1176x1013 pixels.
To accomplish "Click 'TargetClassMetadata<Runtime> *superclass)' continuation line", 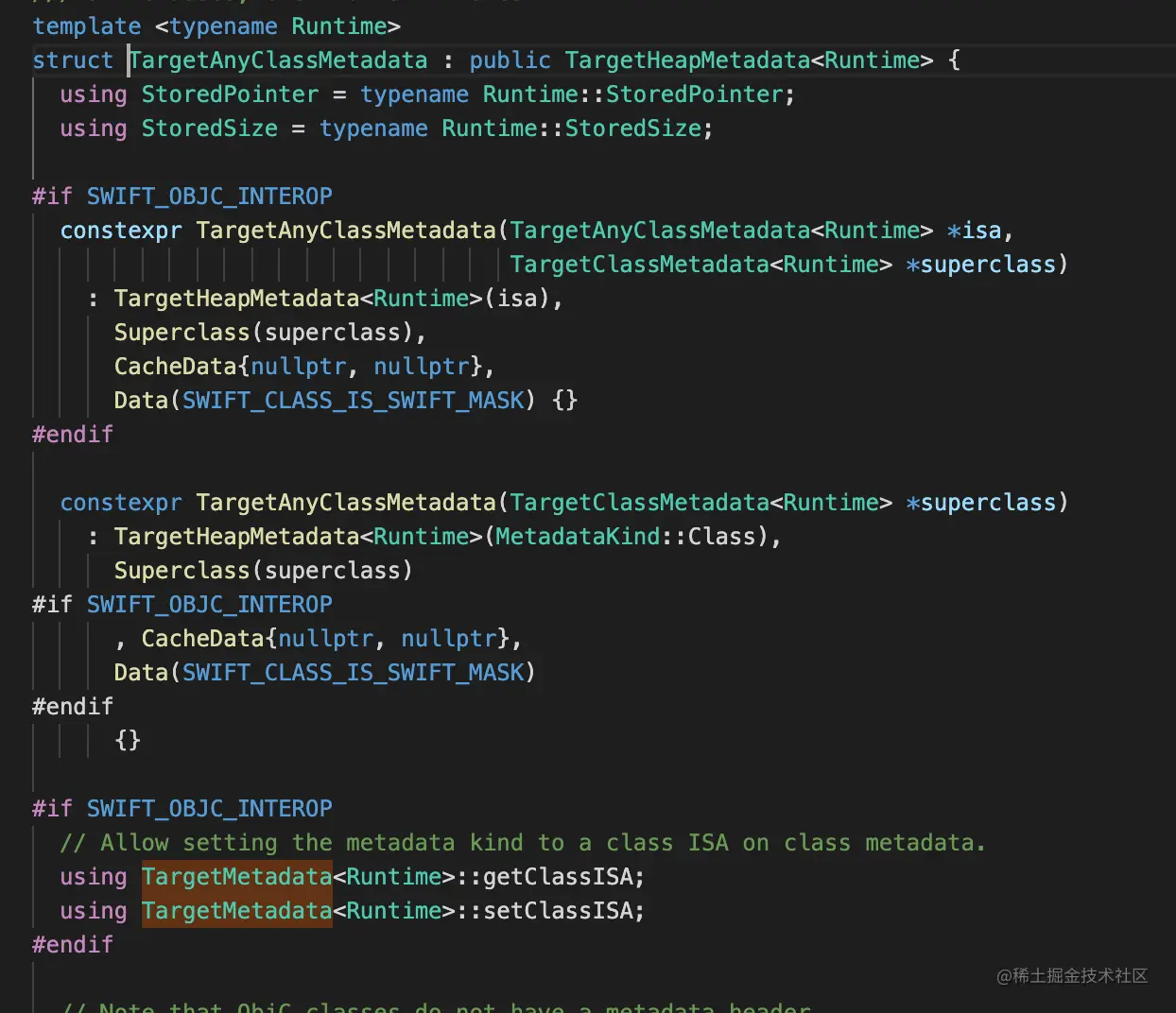I will click(789, 265).
